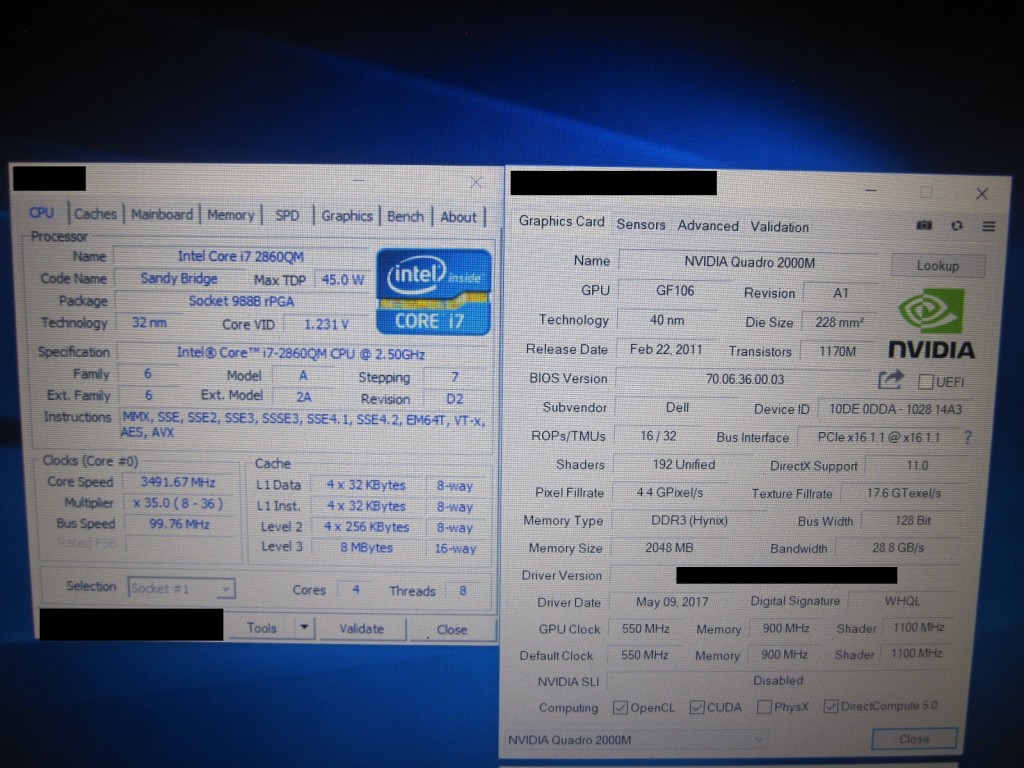This screenshot has width=1024, height=768.
Task: Enable the PhysX checkbox
Action: coord(763,707)
